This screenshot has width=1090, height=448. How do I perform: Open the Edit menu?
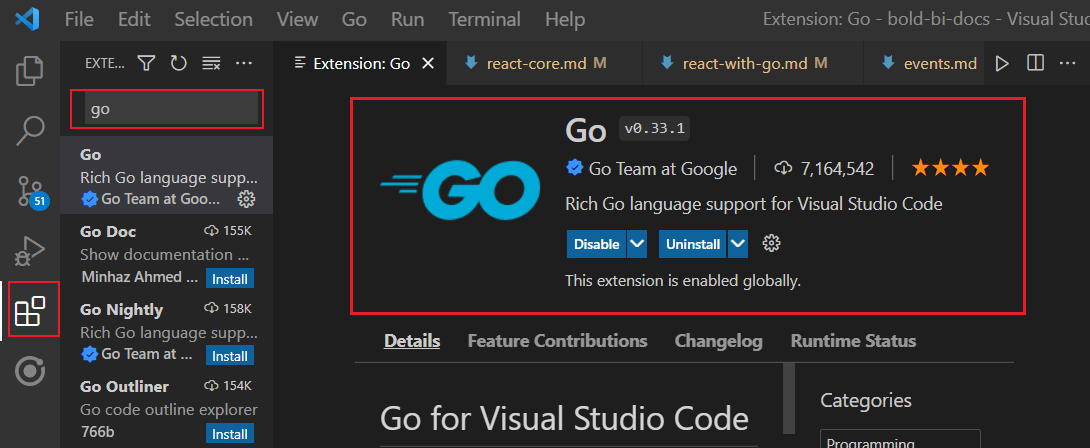[134, 19]
